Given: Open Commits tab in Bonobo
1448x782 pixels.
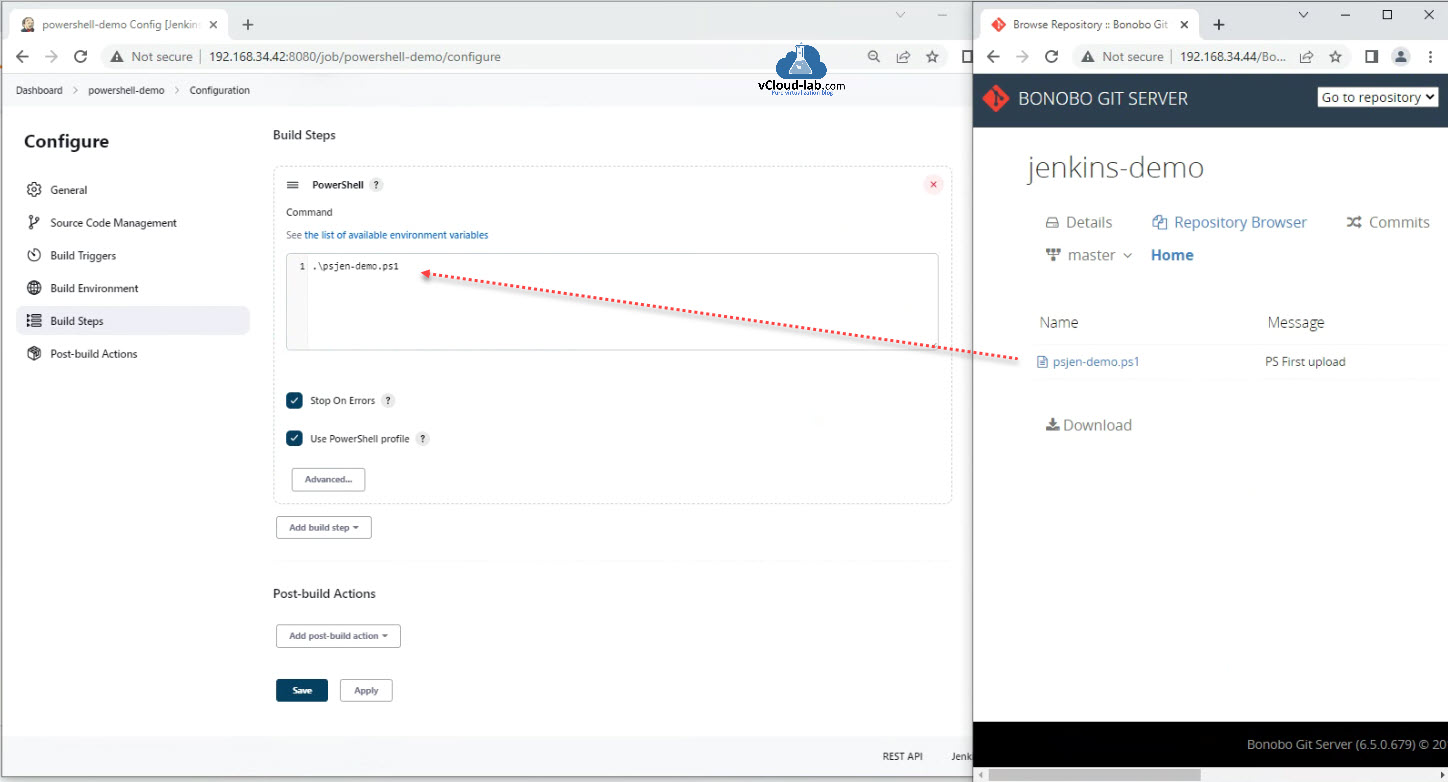Looking at the screenshot, I should (1388, 222).
